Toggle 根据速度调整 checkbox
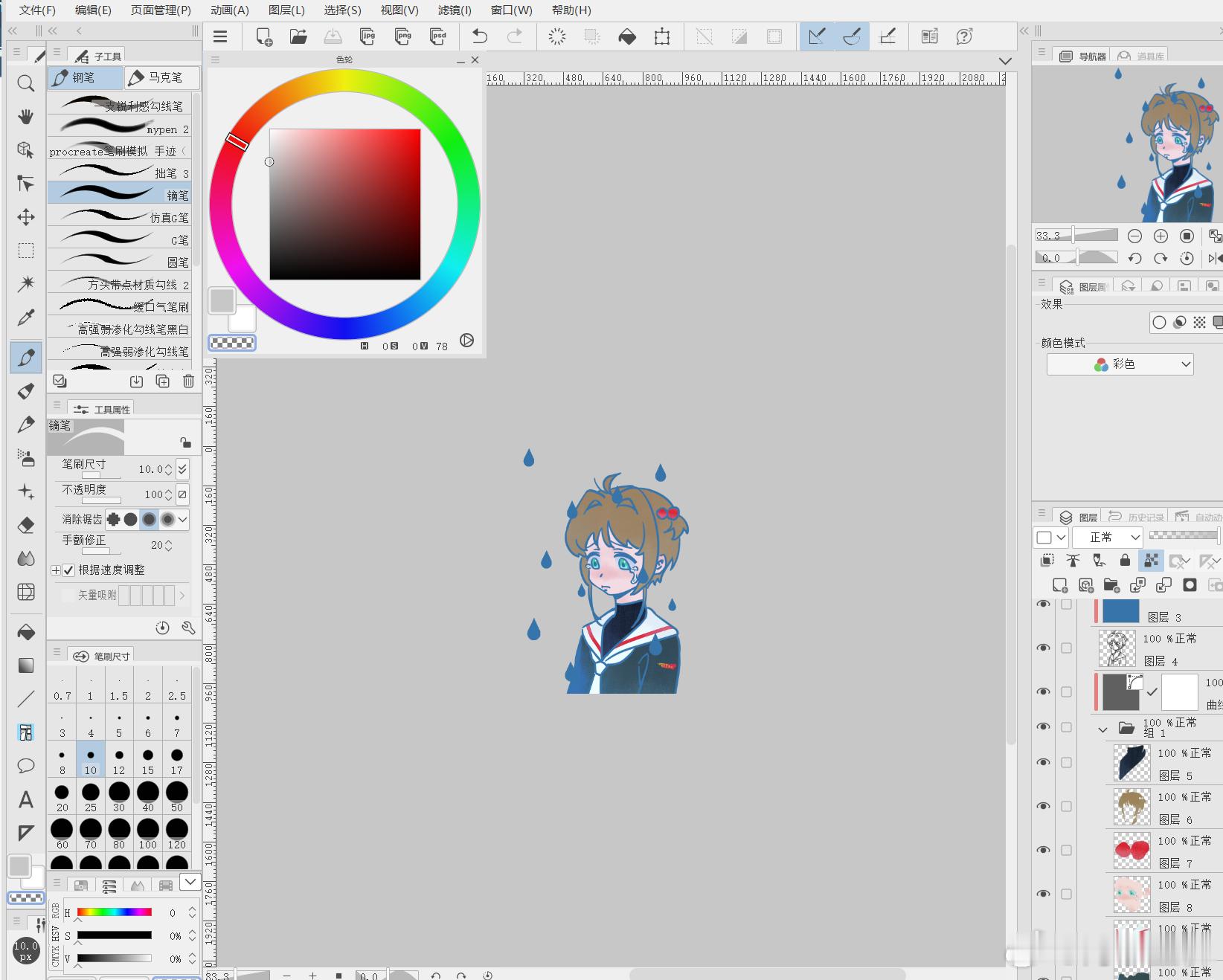 tap(69, 570)
